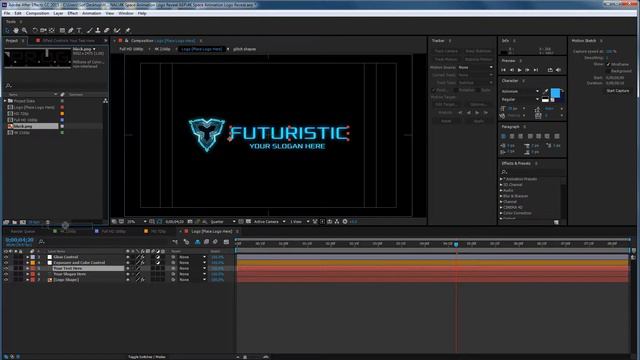640x360 pixels.
Task: Open the Effect menu
Action: 73,13
